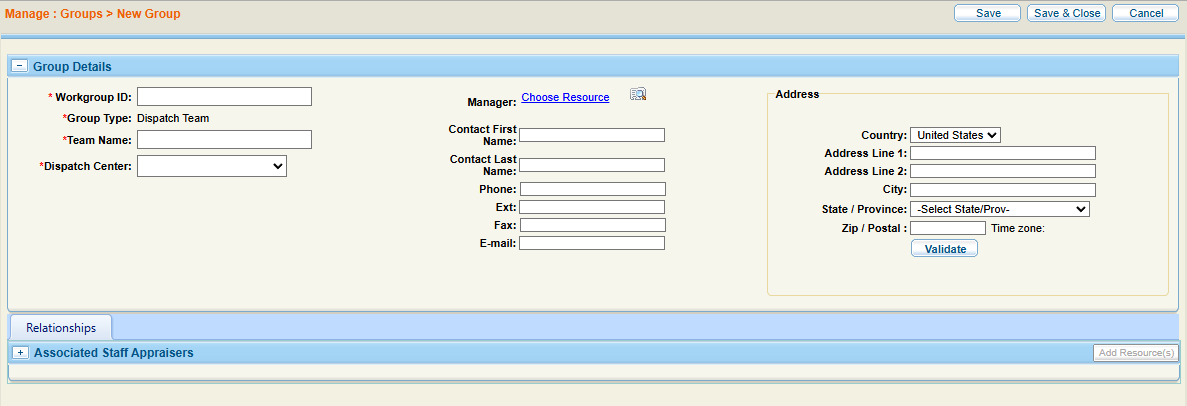1187x406 pixels.
Task: Open the Dispatch Center dropdown
Action: (212, 167)
